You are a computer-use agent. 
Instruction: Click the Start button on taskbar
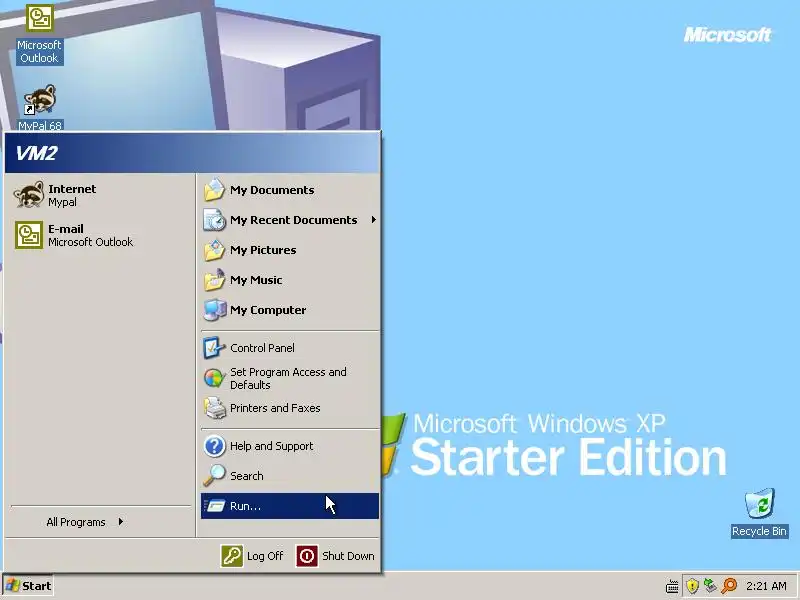click(28, 586)
